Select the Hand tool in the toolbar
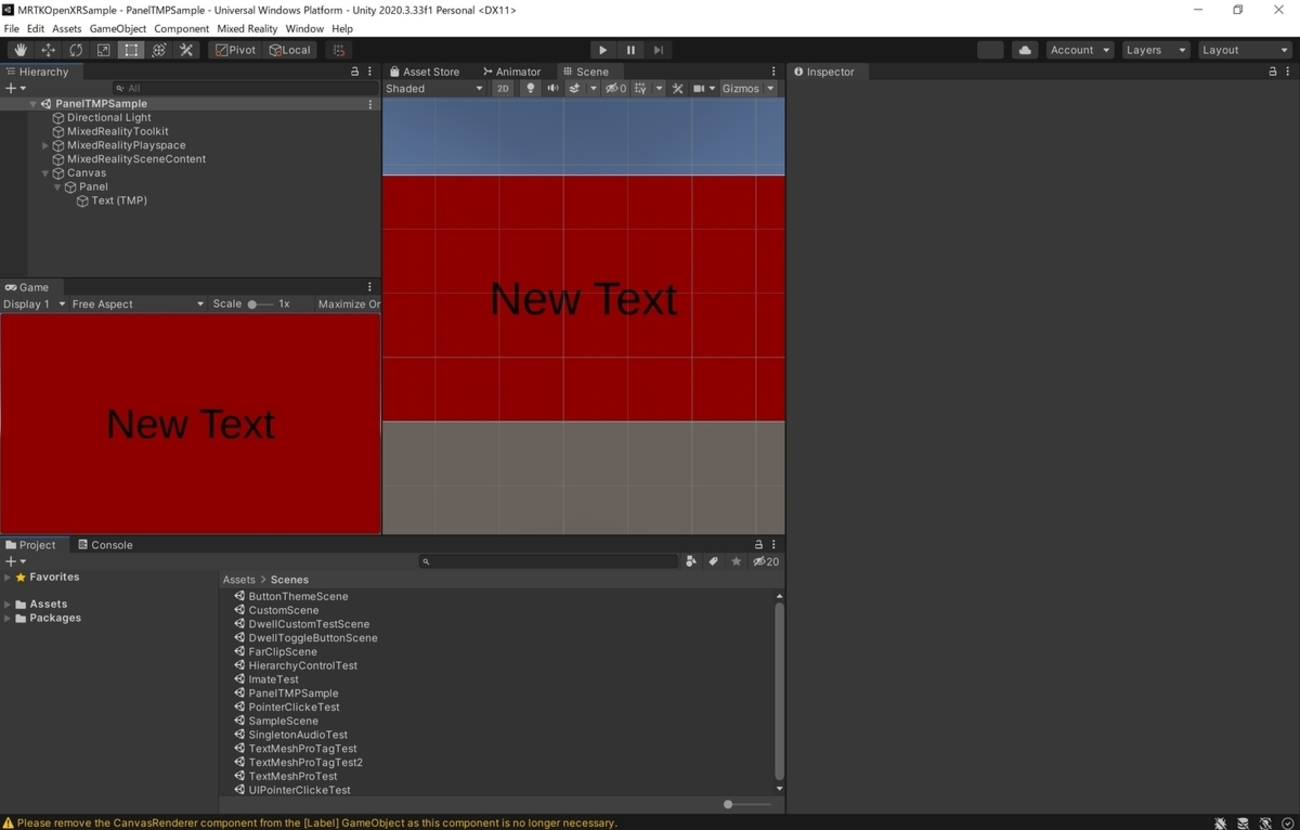Screen dimensions: 1300x830 [20, 49]
